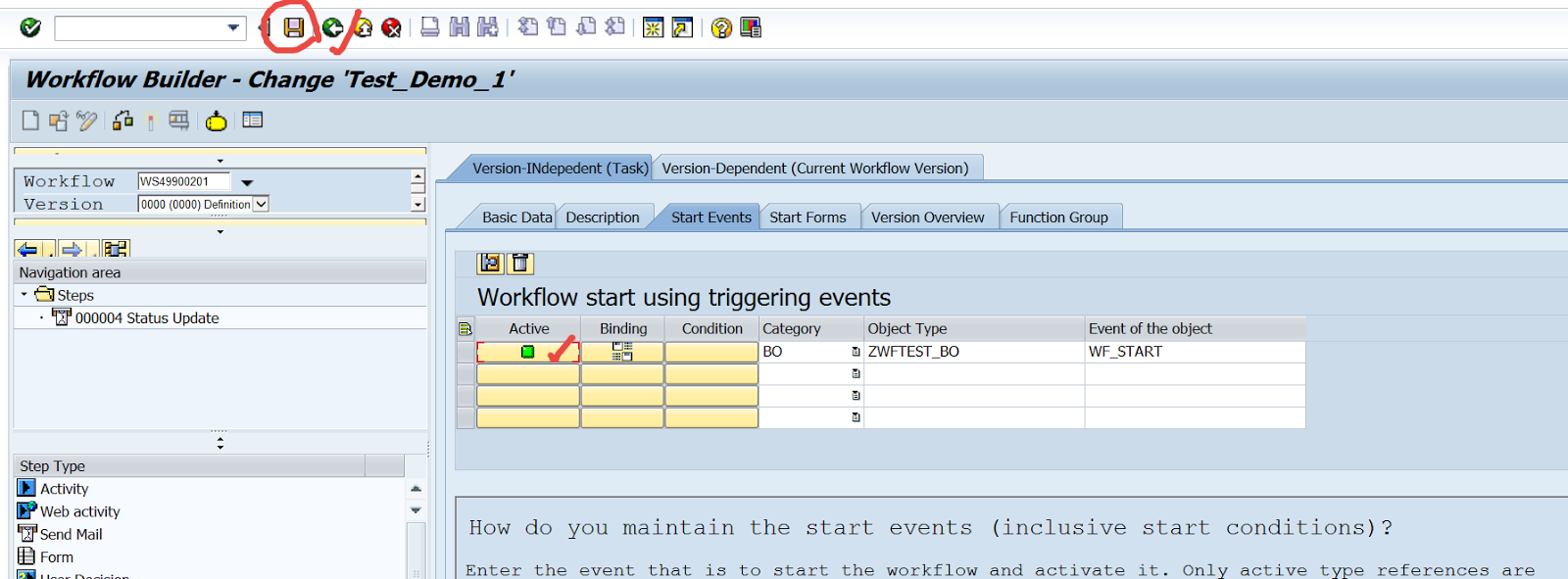
Task: Click the Print icon in the toolbar
Action: coord(430,27)
